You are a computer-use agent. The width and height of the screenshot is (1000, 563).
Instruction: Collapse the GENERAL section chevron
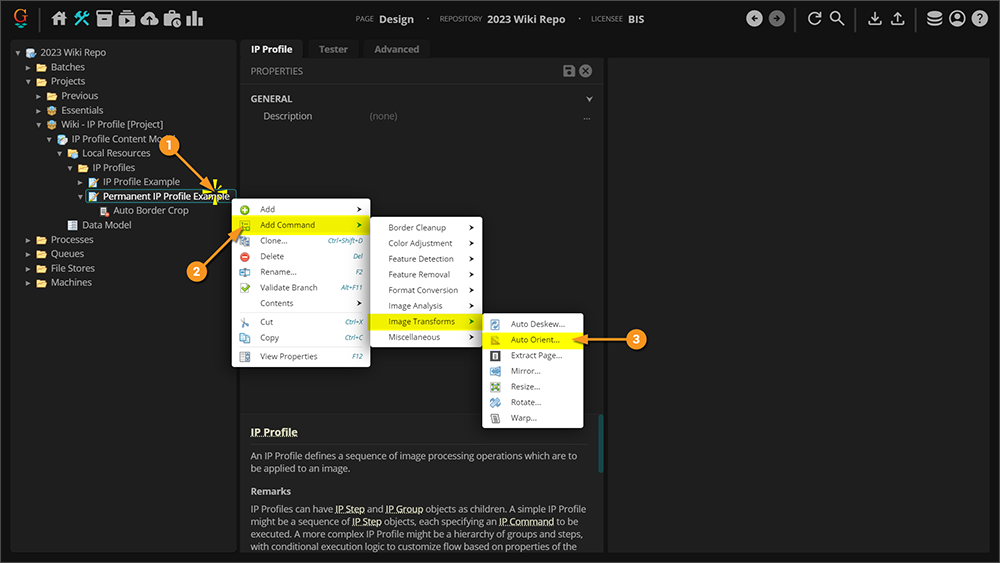point(589,99)
